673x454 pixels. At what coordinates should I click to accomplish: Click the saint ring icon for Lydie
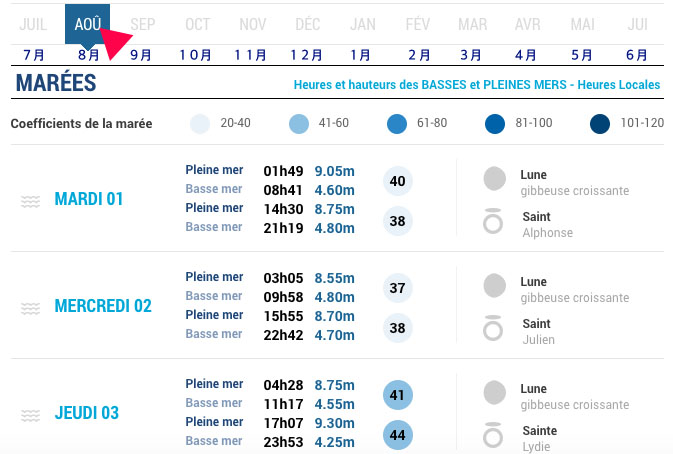(493, 436)
